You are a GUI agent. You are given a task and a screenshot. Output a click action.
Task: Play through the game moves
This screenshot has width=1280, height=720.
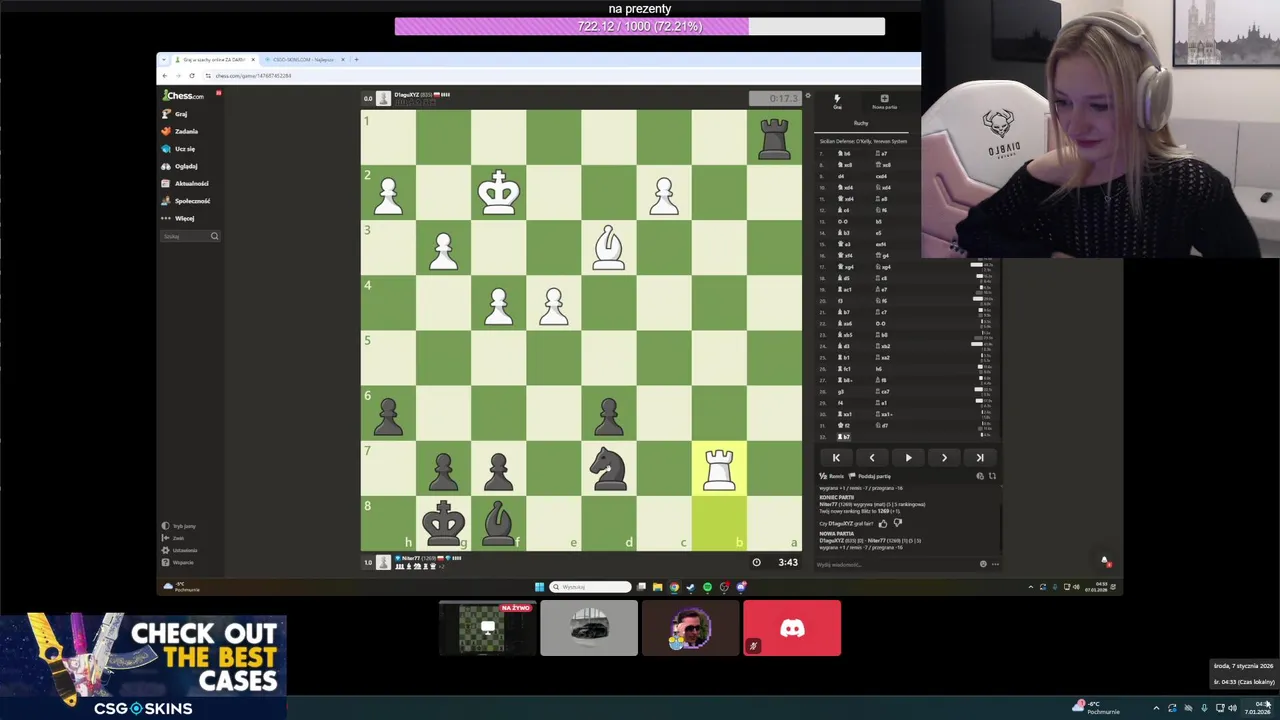908,457
